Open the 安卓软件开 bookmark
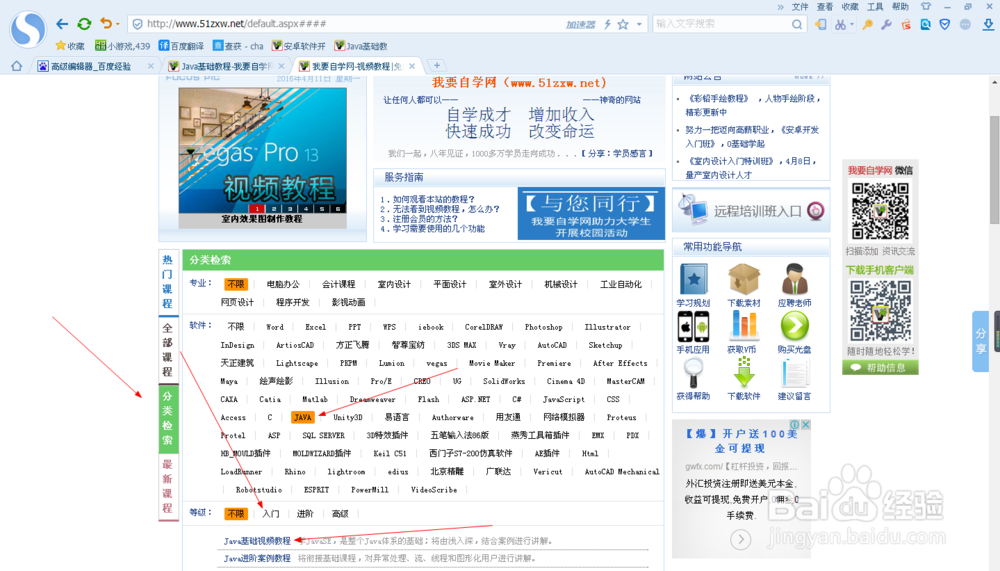The height and width of the screenshot is (571, 1000). [298, 46]
